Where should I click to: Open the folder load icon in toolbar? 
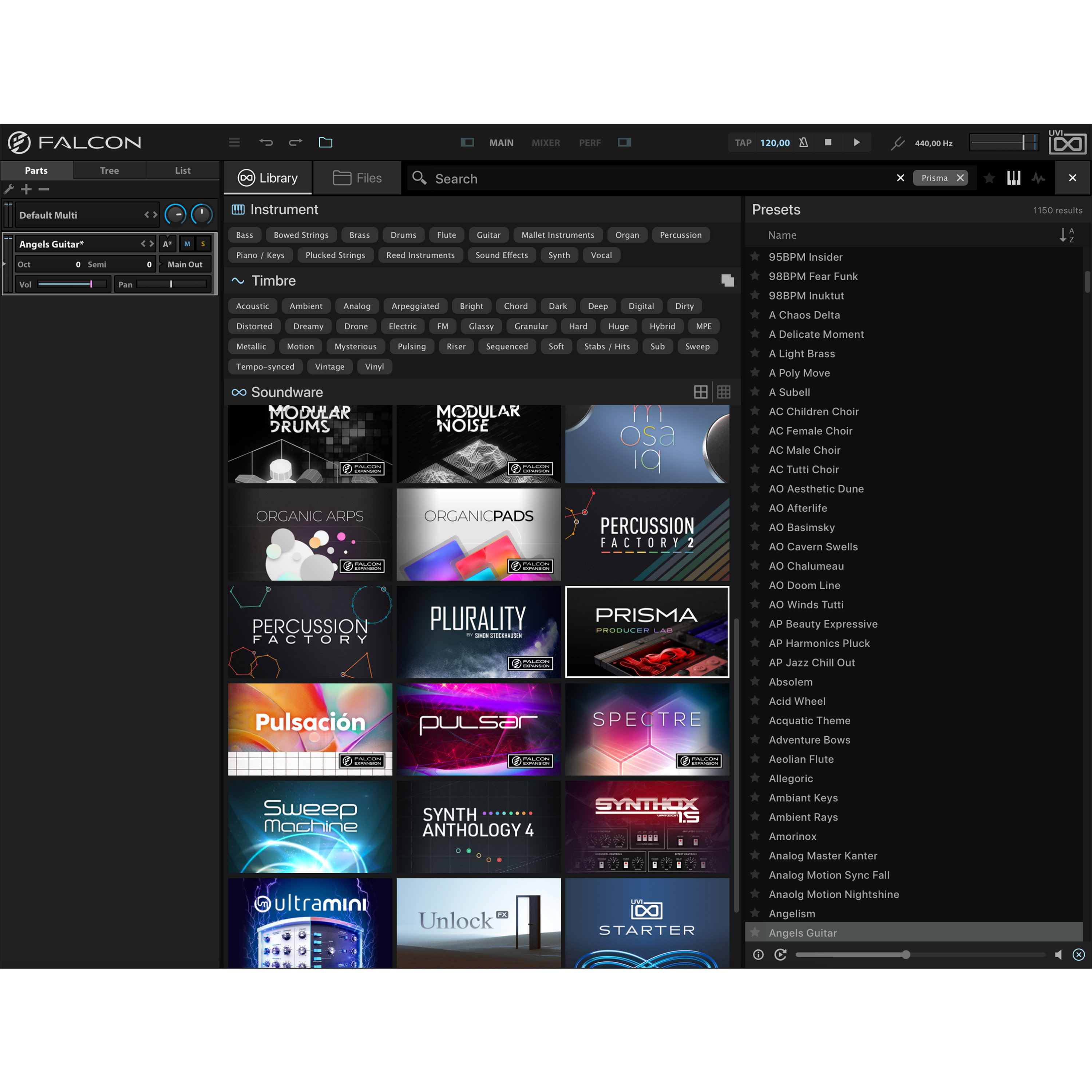pyautogui.click(x=325, y=142)
